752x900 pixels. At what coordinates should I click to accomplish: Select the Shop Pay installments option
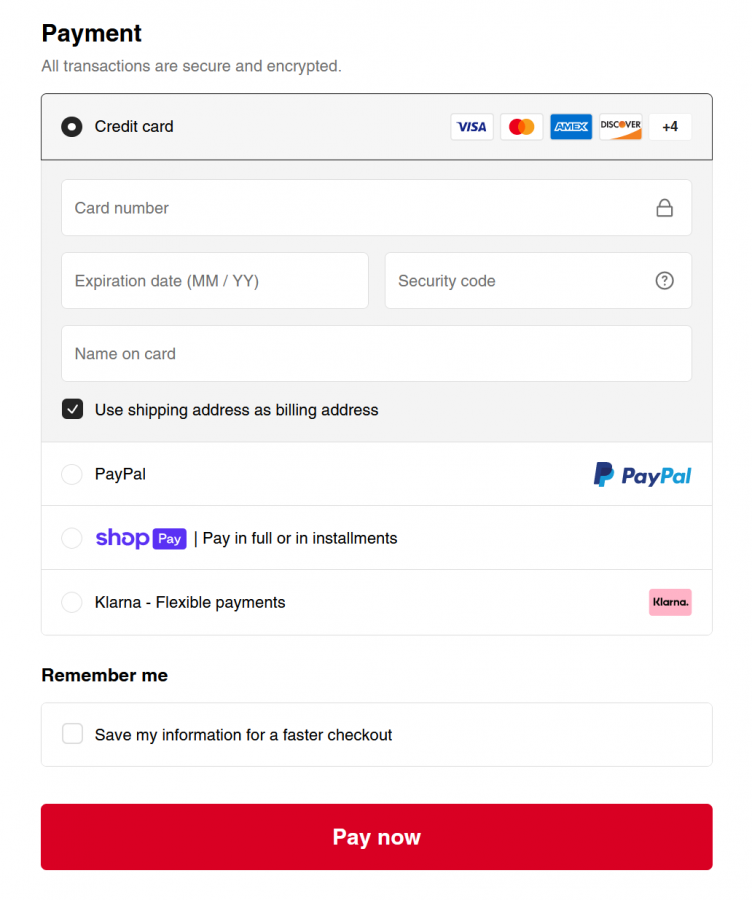[71, 538]
